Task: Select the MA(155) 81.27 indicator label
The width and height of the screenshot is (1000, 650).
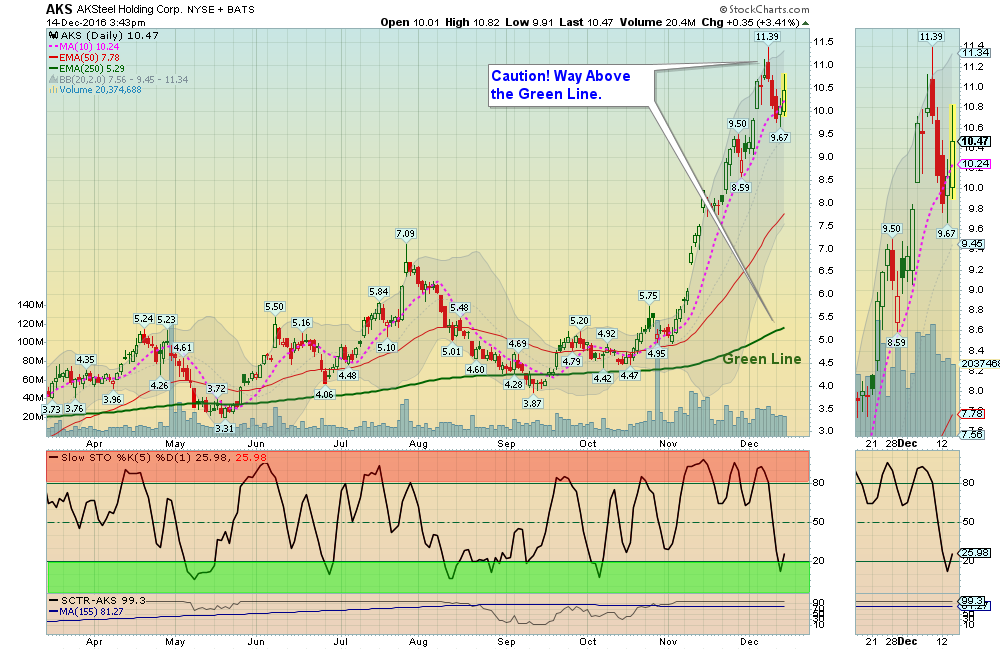Action: (86, 612)
